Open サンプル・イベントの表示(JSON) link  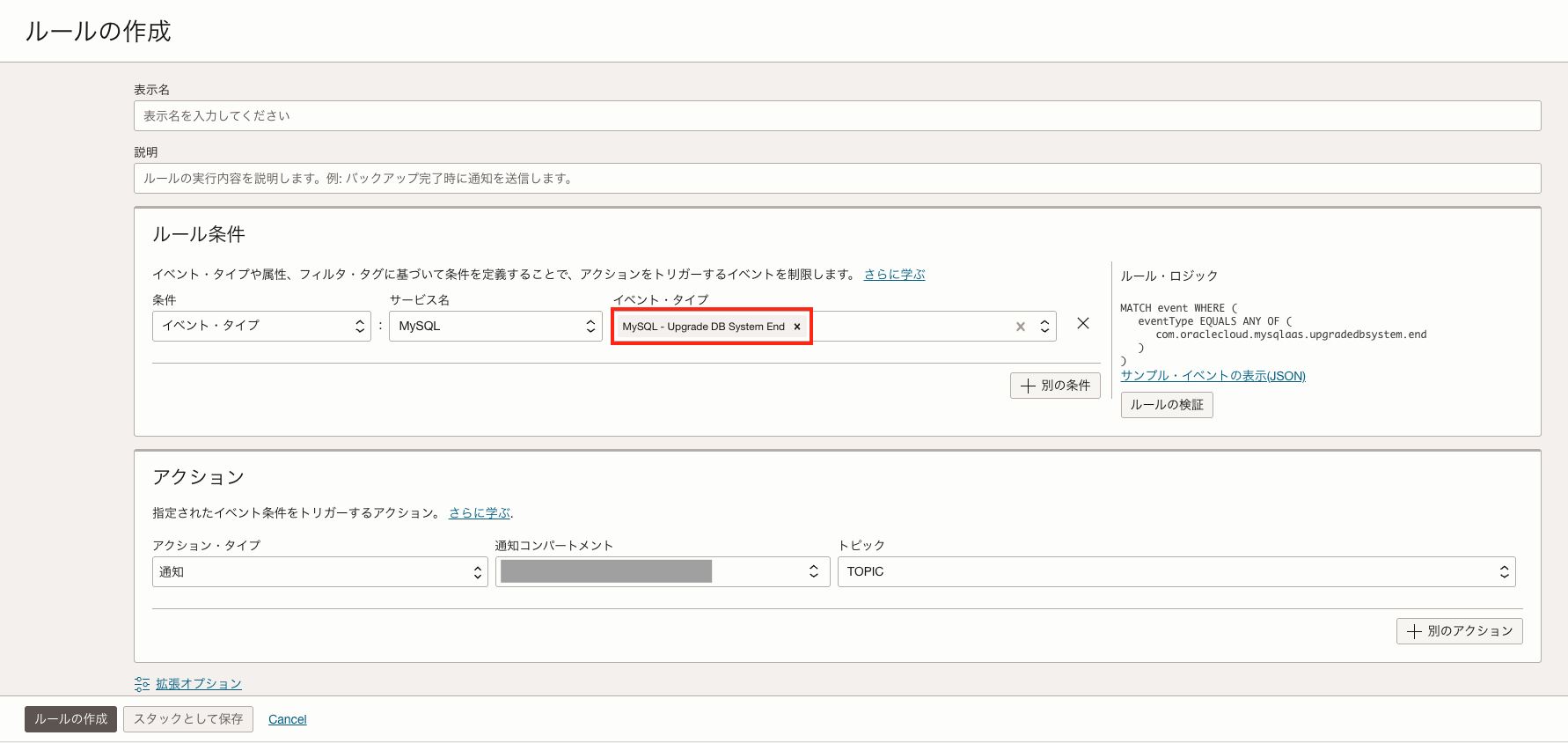(1213, 376)
